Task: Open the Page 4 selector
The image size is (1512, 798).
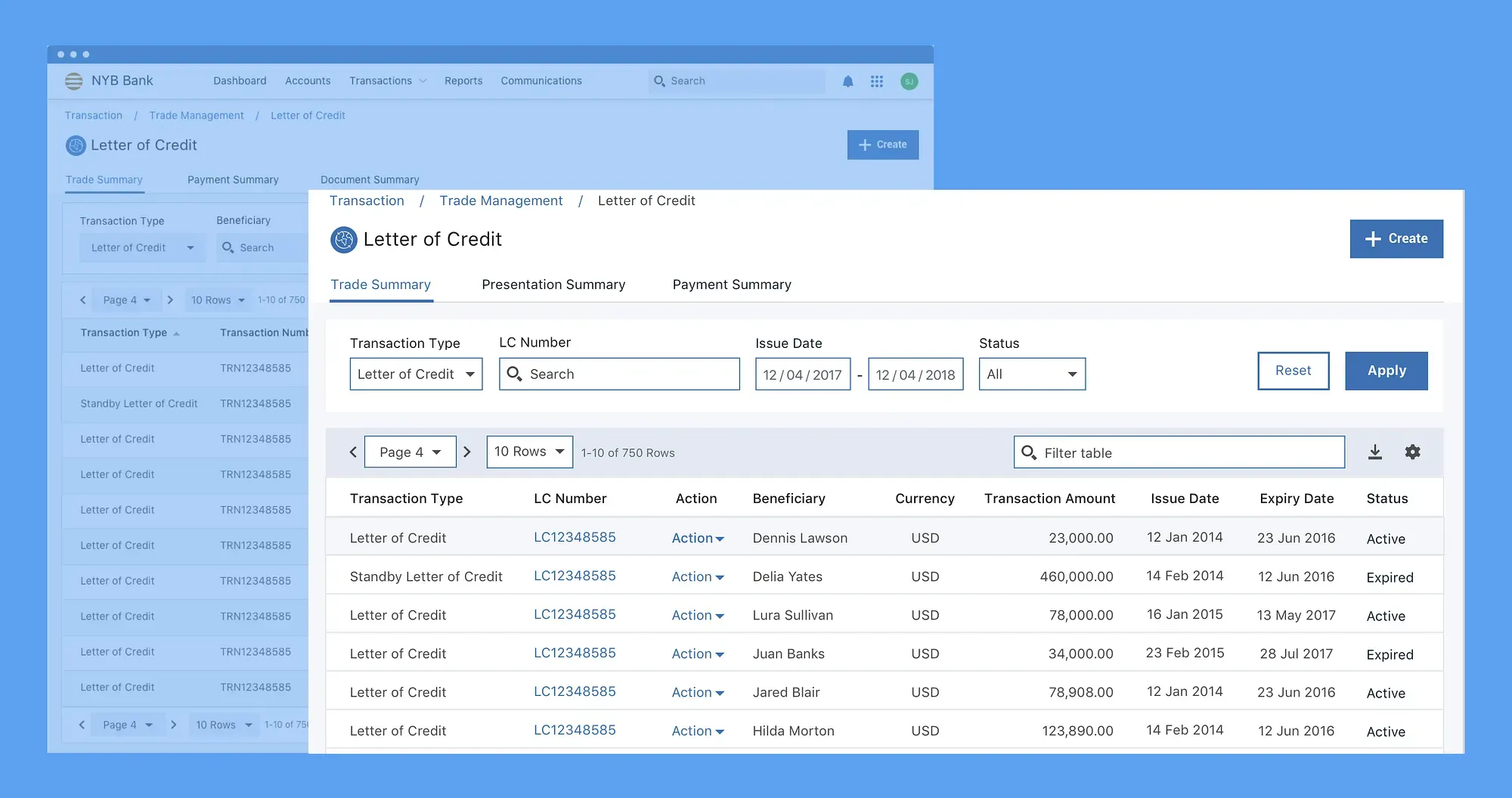Action: pyautogui.click(x=410, y=452)
